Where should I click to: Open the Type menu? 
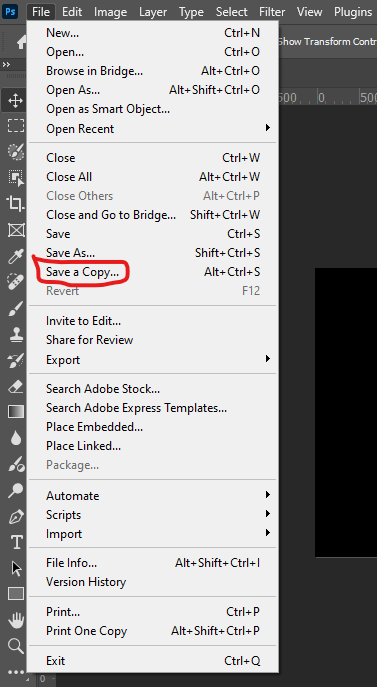point(191,12)
